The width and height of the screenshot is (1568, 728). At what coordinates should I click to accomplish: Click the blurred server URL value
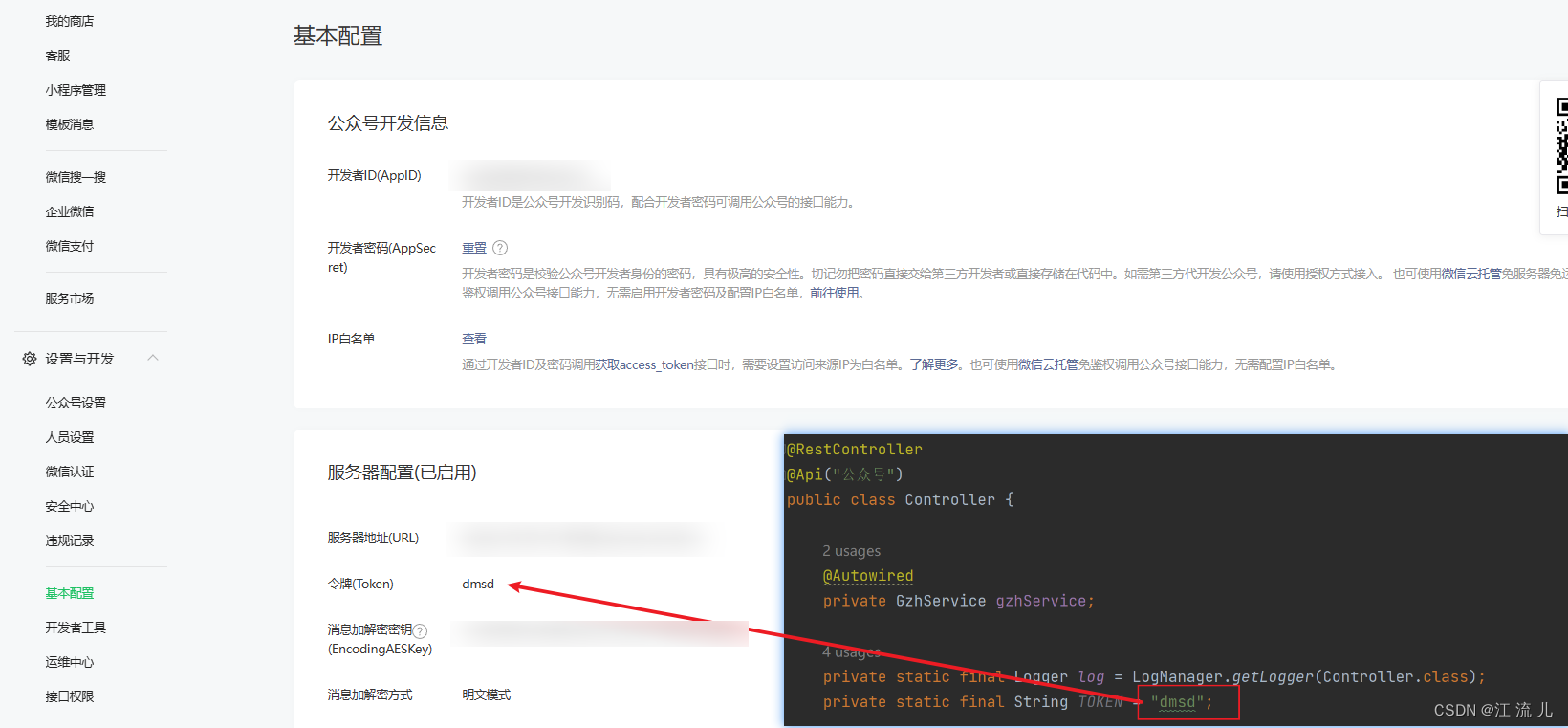(583, 538)
